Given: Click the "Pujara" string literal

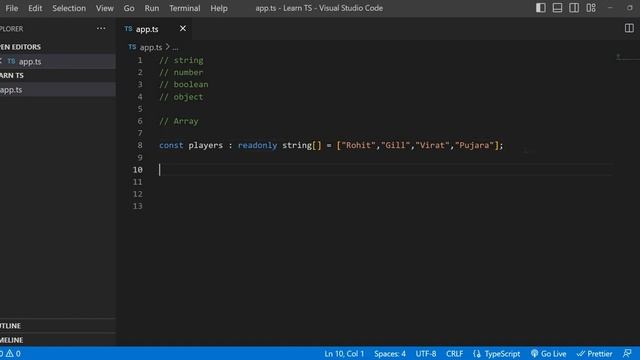Looking at the screenshot, I should tap(474, 145).
